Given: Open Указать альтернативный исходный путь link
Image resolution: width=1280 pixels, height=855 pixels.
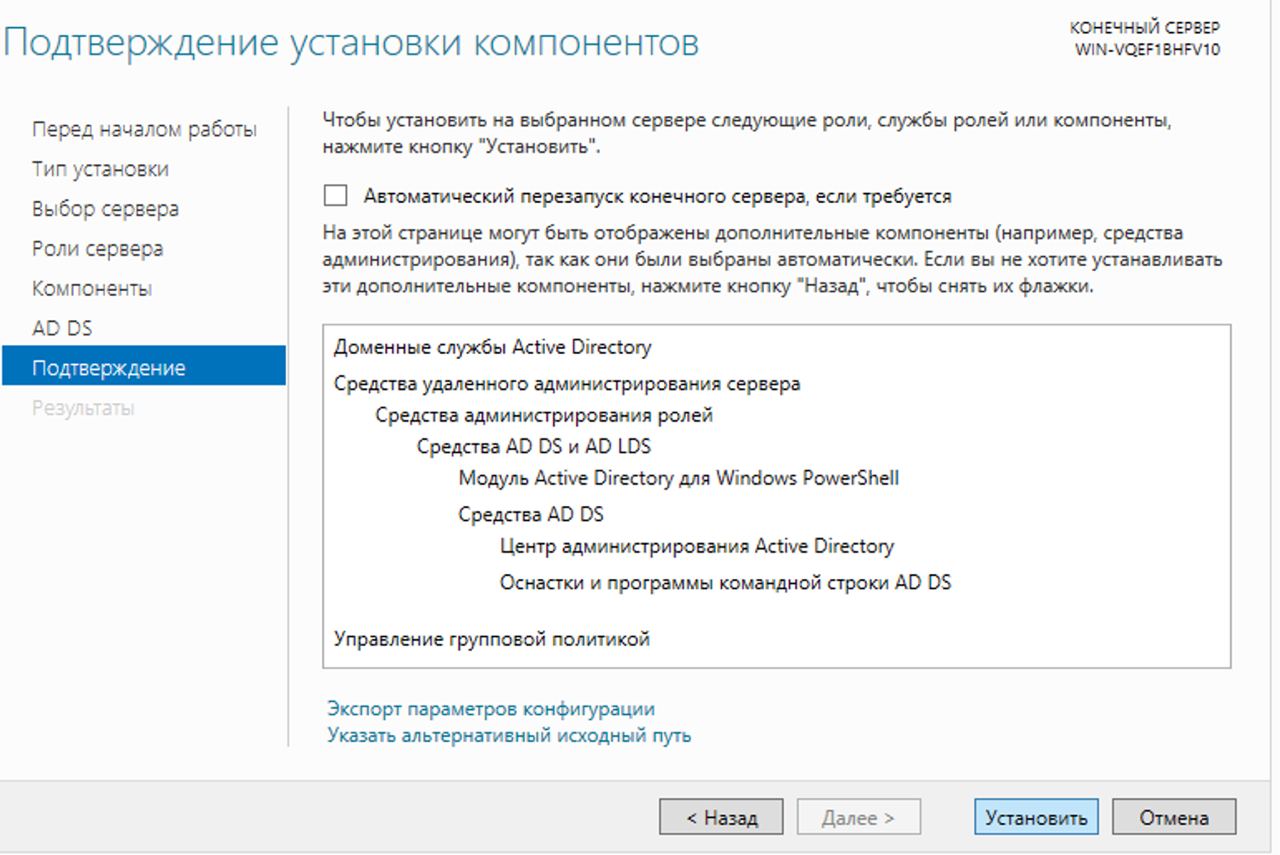Looking at the screenshot, I should tap(509, 736).
